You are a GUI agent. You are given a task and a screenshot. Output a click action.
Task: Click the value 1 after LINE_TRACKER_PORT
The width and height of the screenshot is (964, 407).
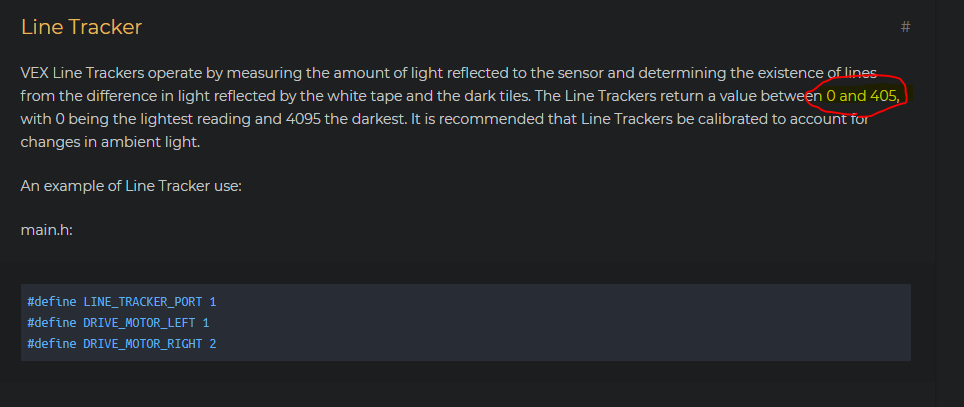(x=213, y=302)
